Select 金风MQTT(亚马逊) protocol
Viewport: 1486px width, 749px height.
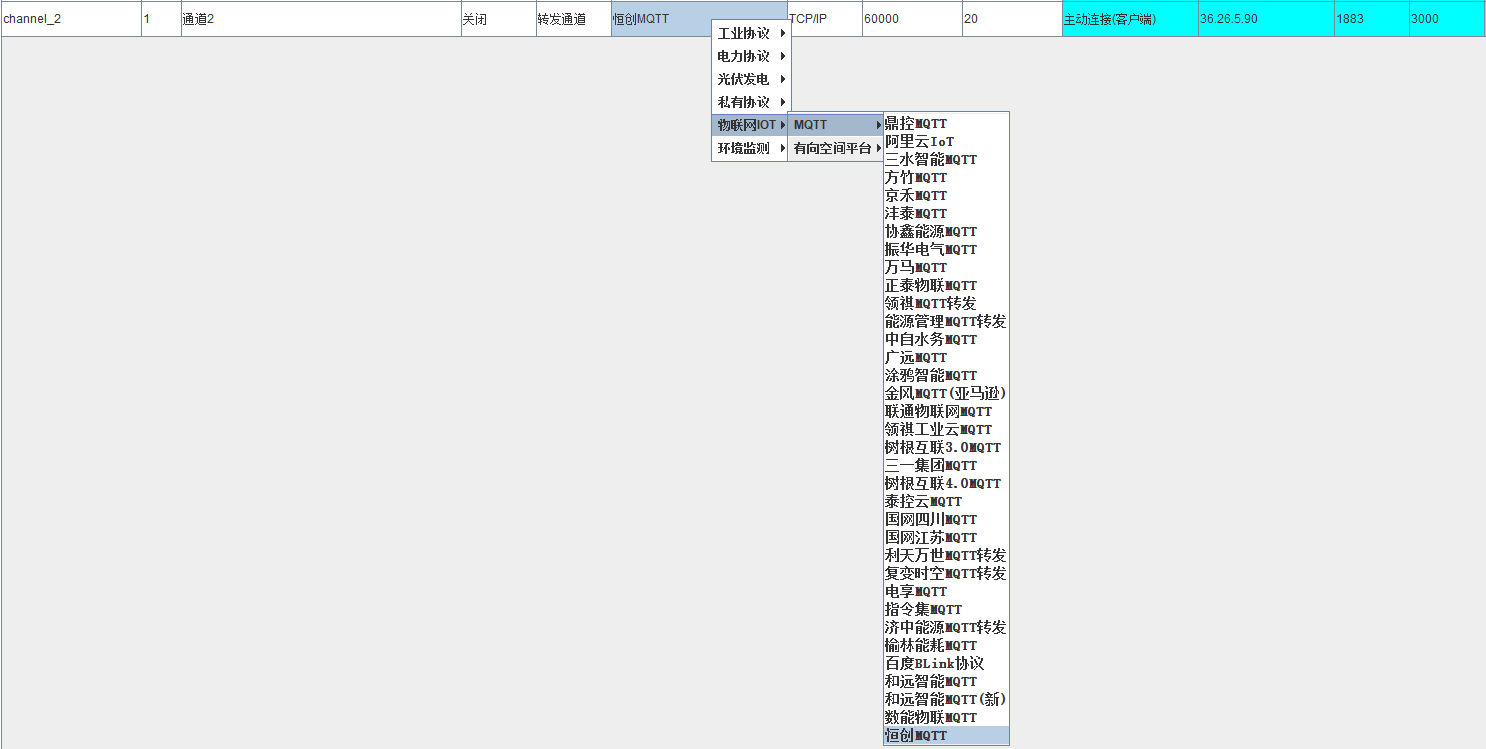pos(946,393)
